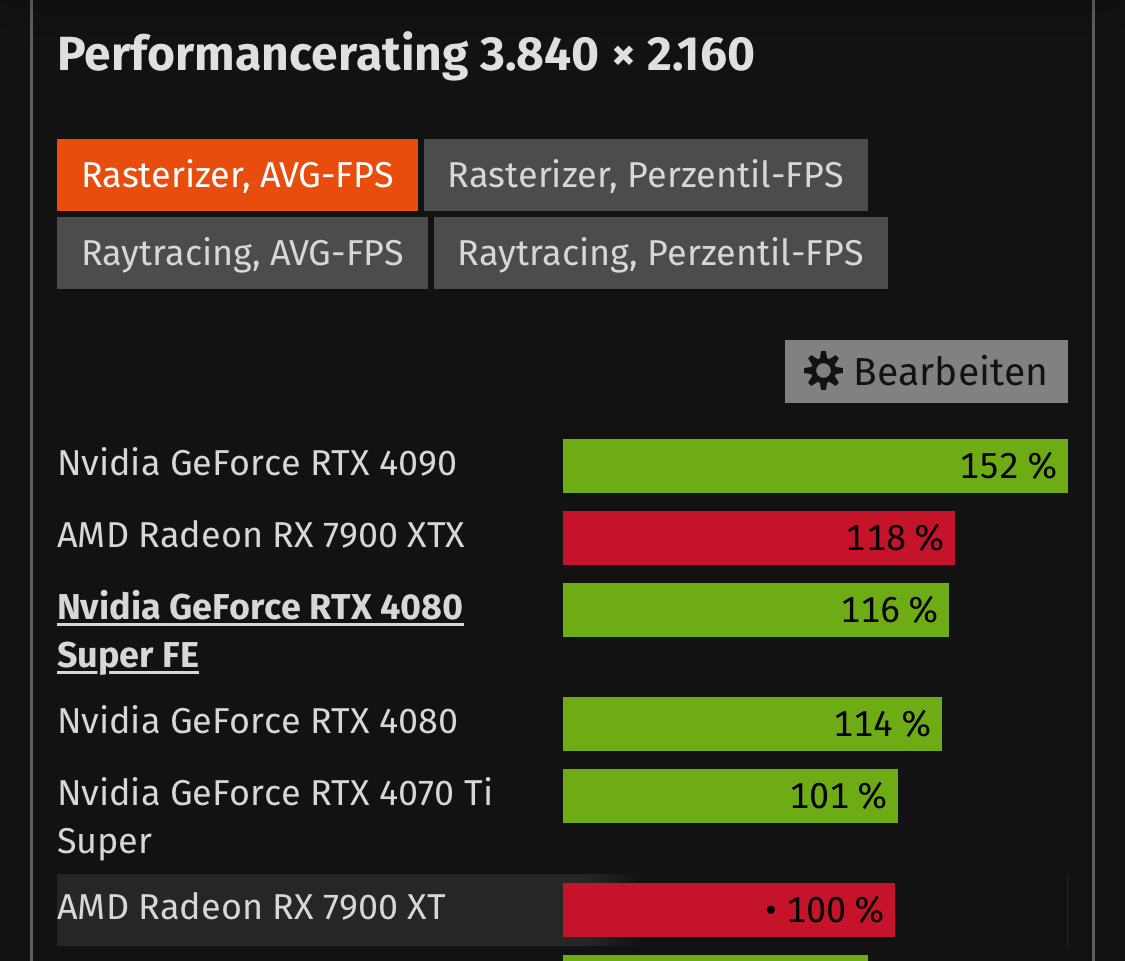1125x961 pixels.
Task: Click the green 114 % bar
Action: pos(752,723)
